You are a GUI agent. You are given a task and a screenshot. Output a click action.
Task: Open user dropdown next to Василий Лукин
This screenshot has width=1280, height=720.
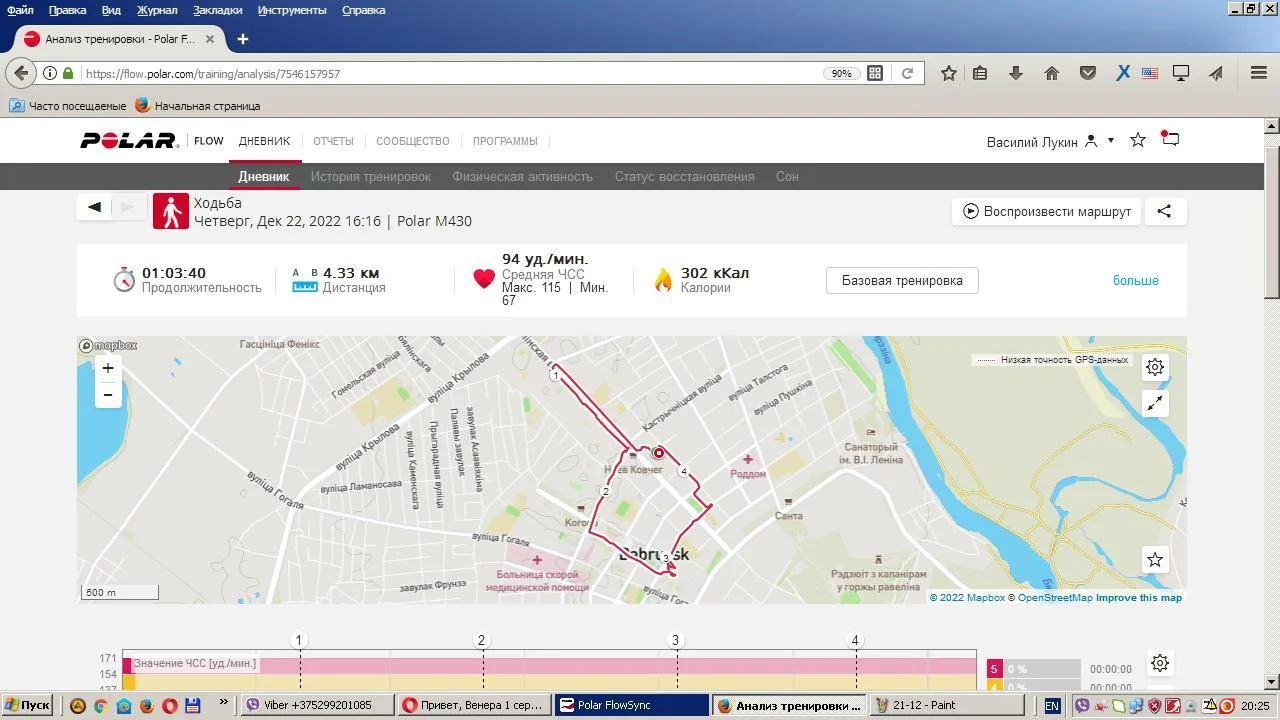[1110, 141]
